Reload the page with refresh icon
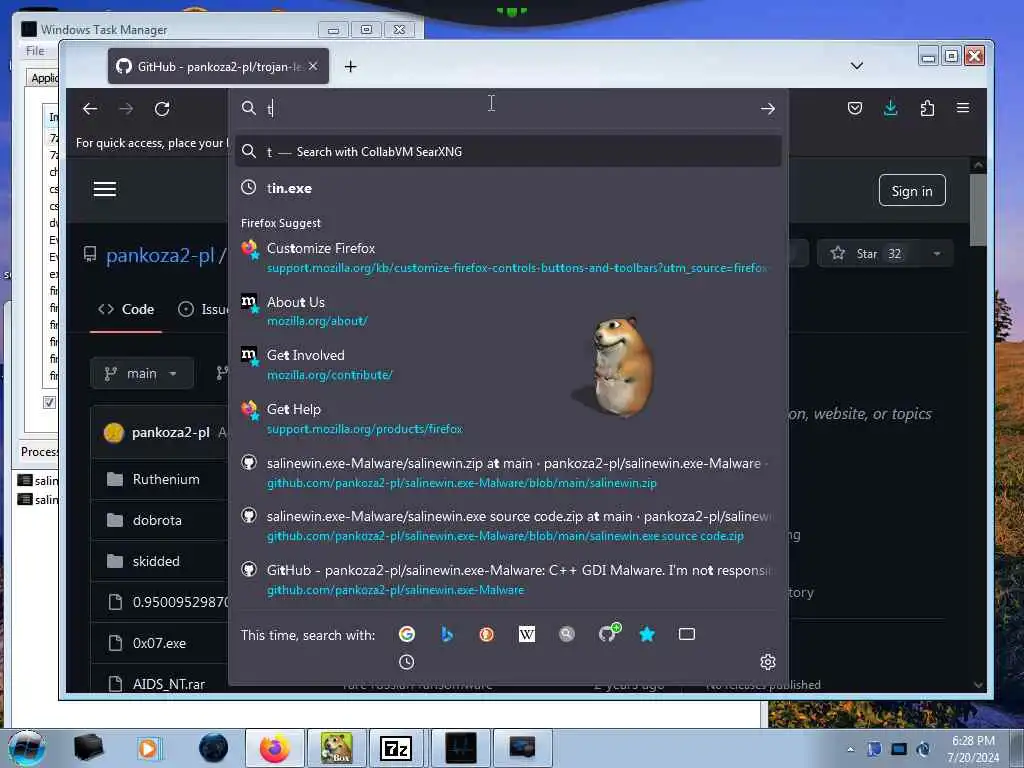This screenshot has height=768, width=1024. (x=162, y=109)
